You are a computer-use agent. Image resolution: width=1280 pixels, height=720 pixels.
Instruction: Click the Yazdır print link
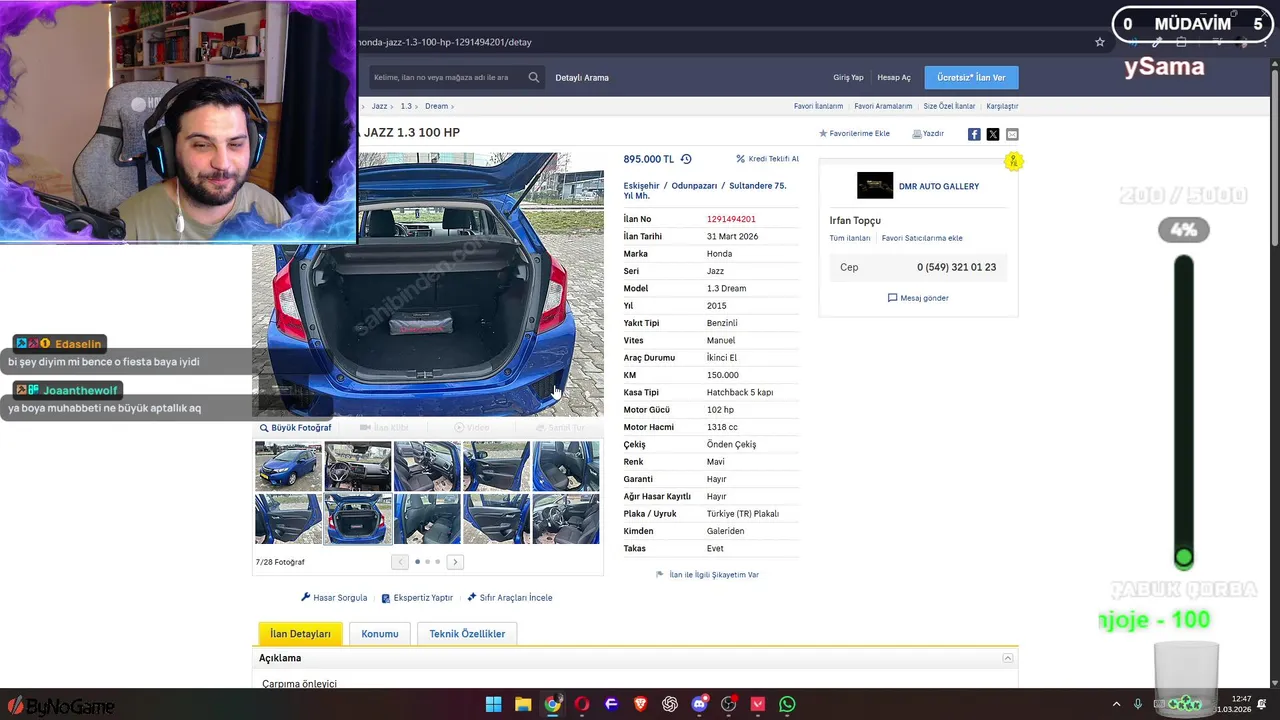point(928,133)
